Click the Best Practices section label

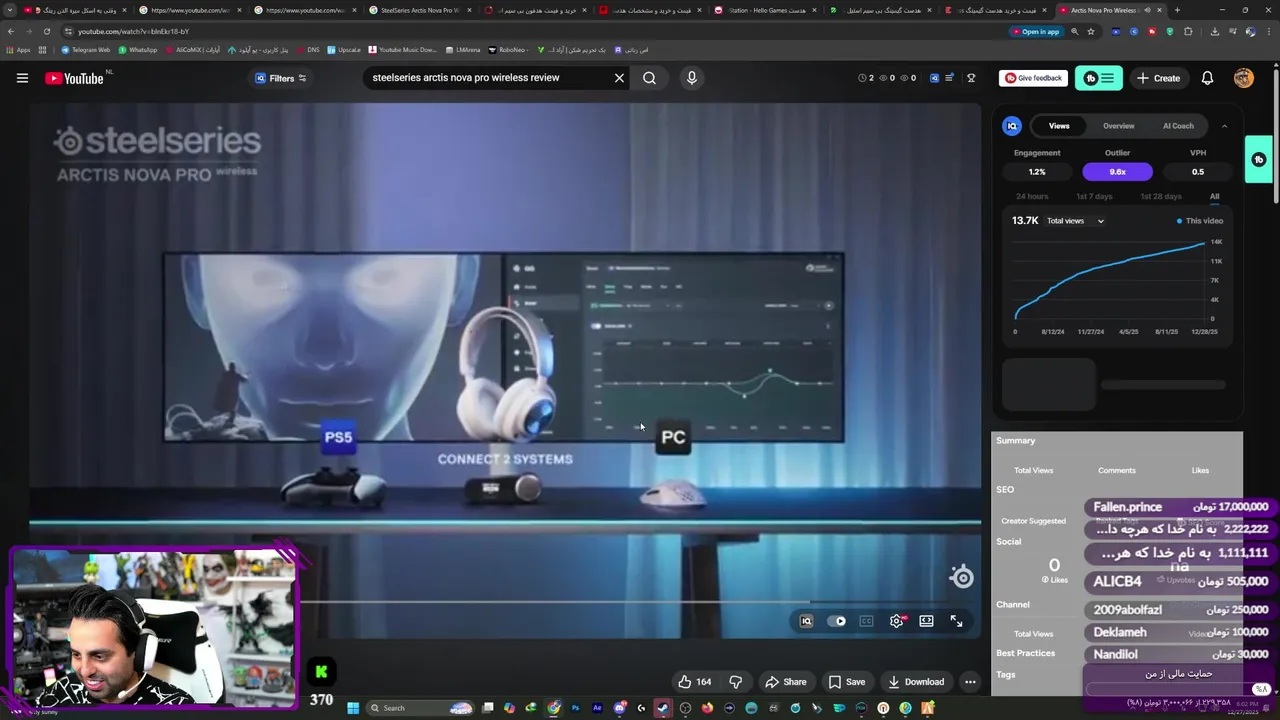pos(1025,653)
